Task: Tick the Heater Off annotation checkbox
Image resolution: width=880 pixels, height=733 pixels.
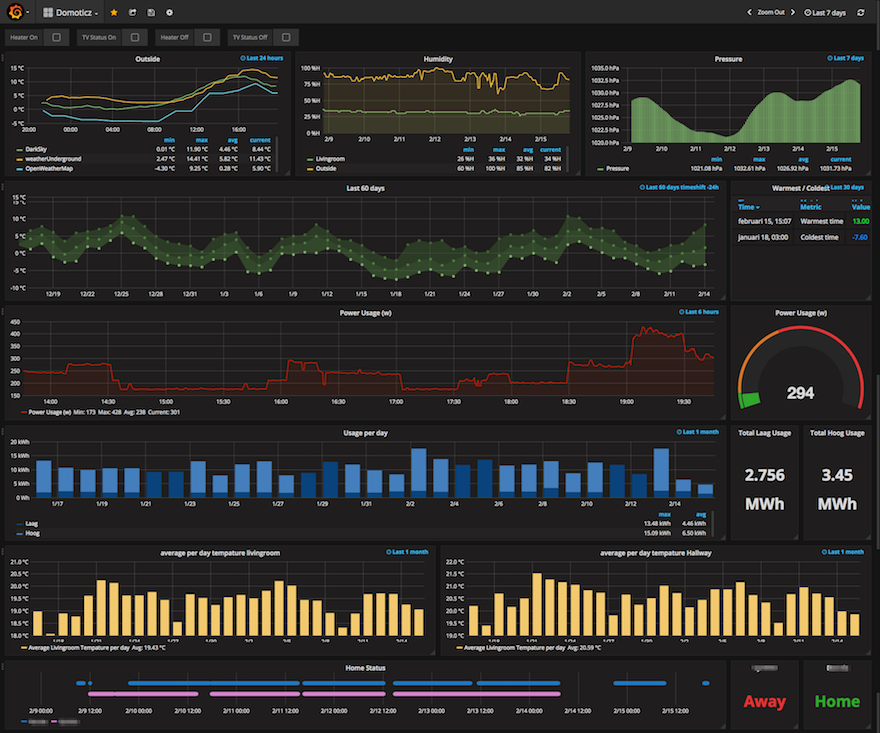Action: 207,38
